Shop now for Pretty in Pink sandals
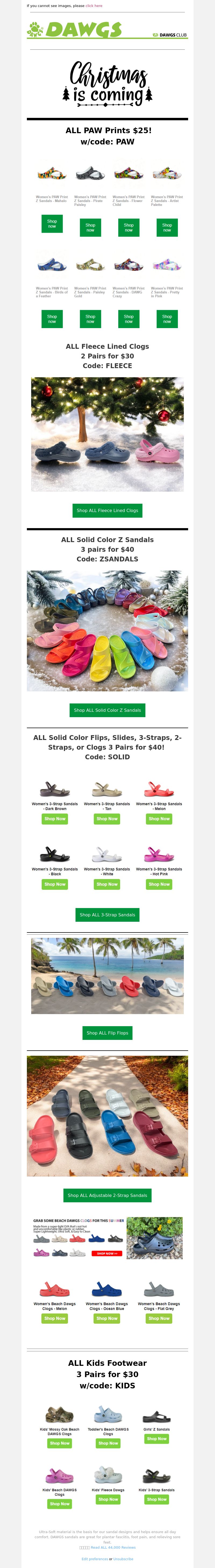215x1568 pixels. tap(167, 319)
